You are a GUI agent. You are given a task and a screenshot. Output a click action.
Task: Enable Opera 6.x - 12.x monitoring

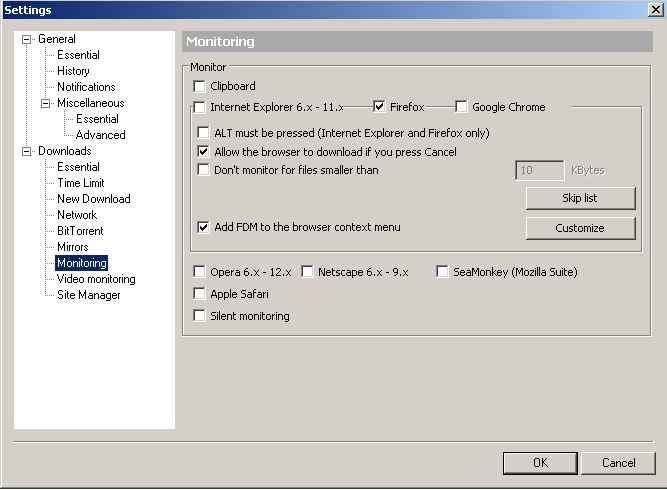tap(199, 272)
